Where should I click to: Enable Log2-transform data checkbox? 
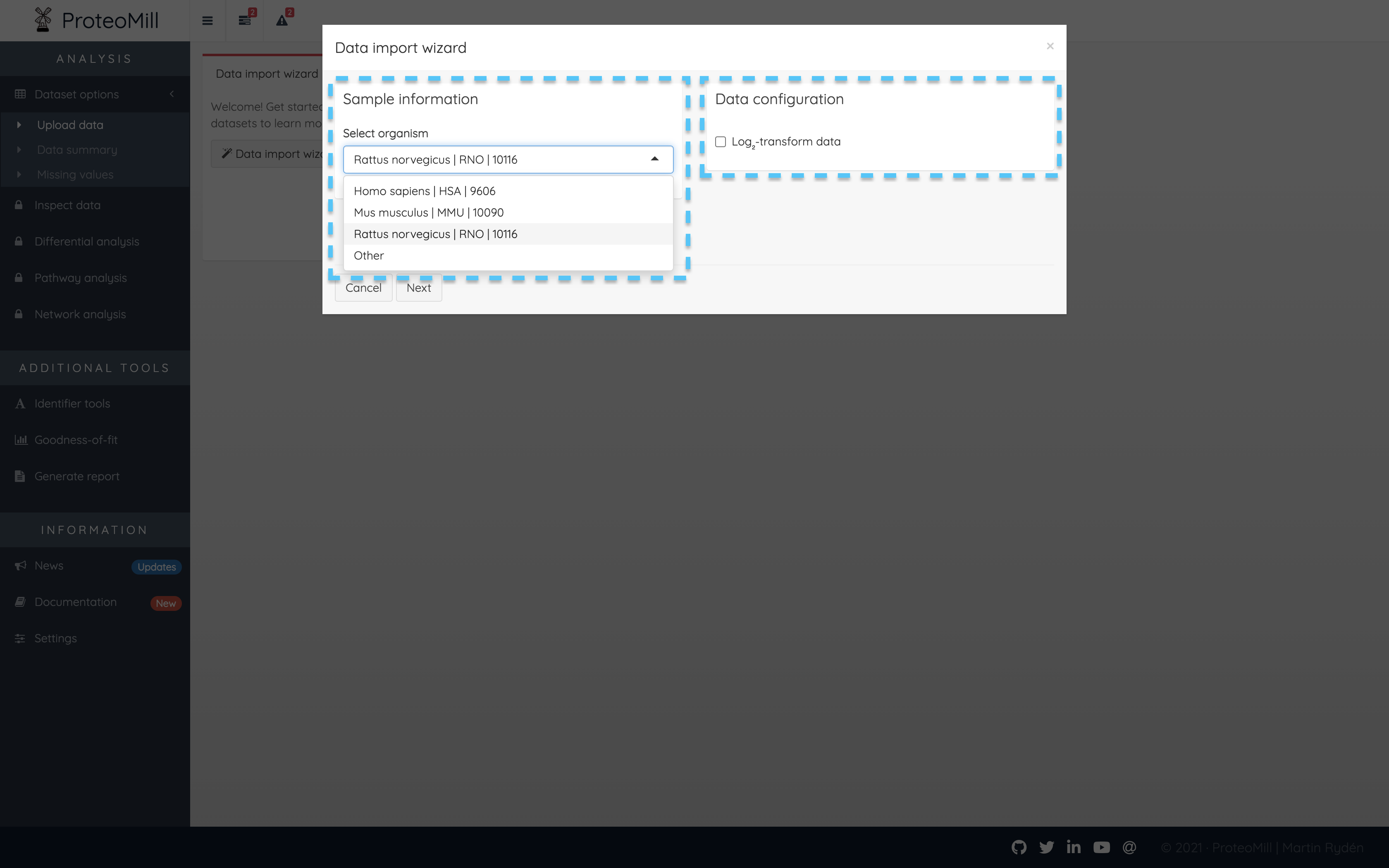pos(720,141)
